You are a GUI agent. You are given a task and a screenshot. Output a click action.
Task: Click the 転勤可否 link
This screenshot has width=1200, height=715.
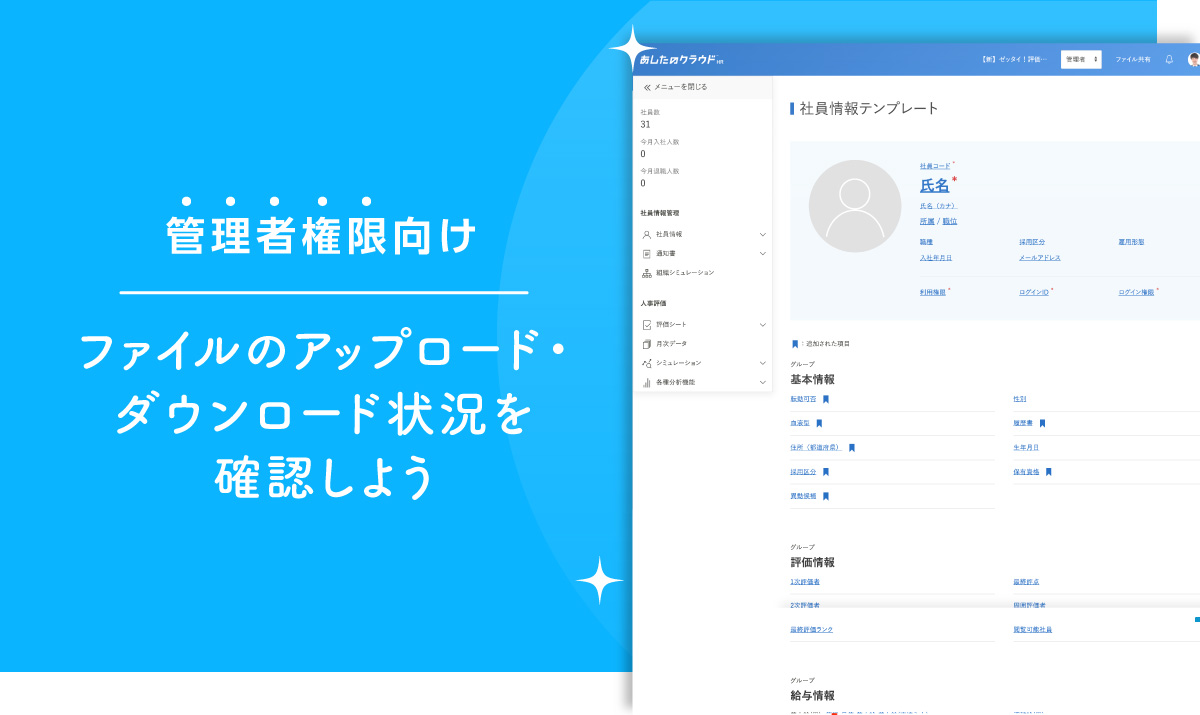point(803,399)
